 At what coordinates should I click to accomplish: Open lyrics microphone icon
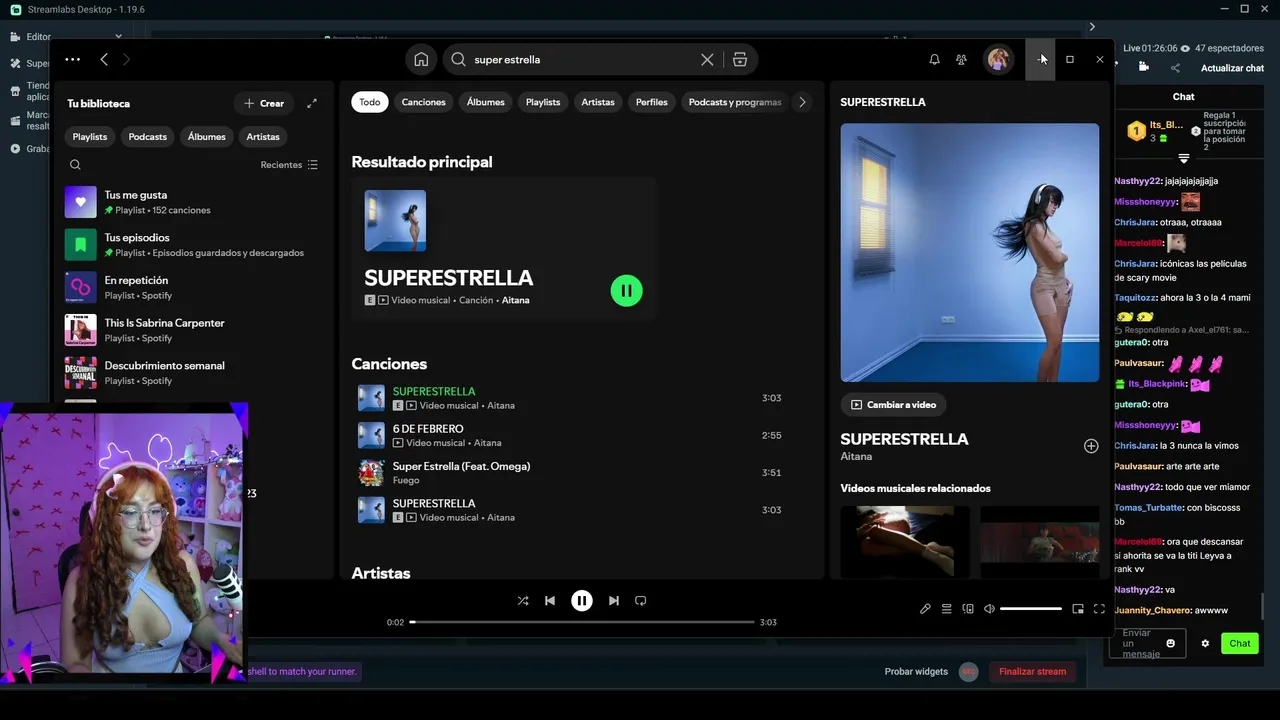pos(925,609)
